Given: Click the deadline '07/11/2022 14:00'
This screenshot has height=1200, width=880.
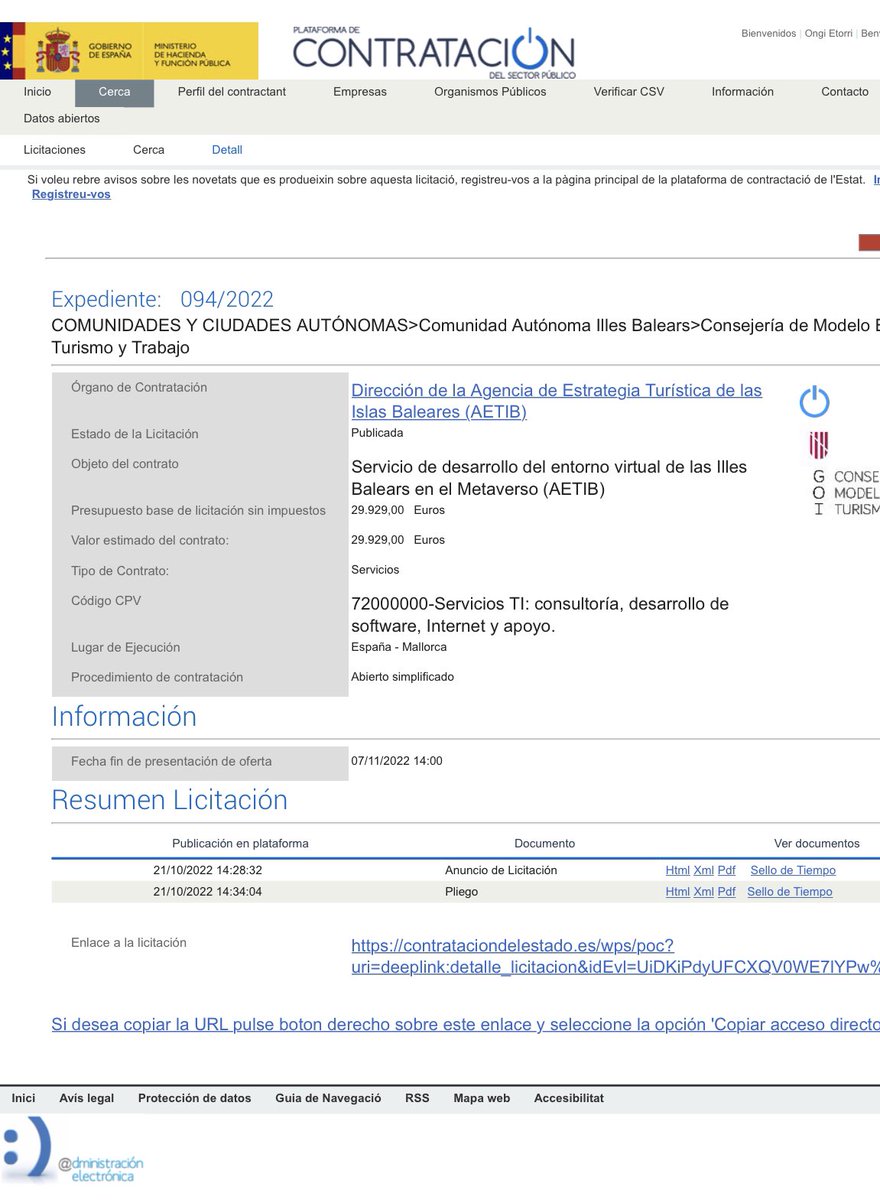Looking at the screenshot, I should tap(397, 761).
